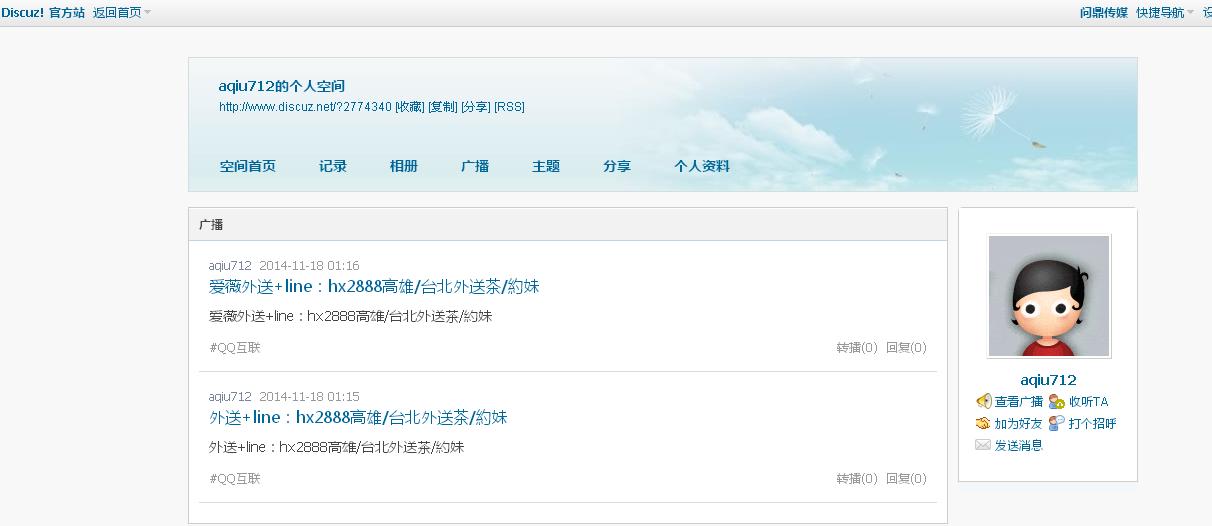Click the space URL http://www.discuz.net/?2774340
This screenshot has width=1212, height=526.
305,107
